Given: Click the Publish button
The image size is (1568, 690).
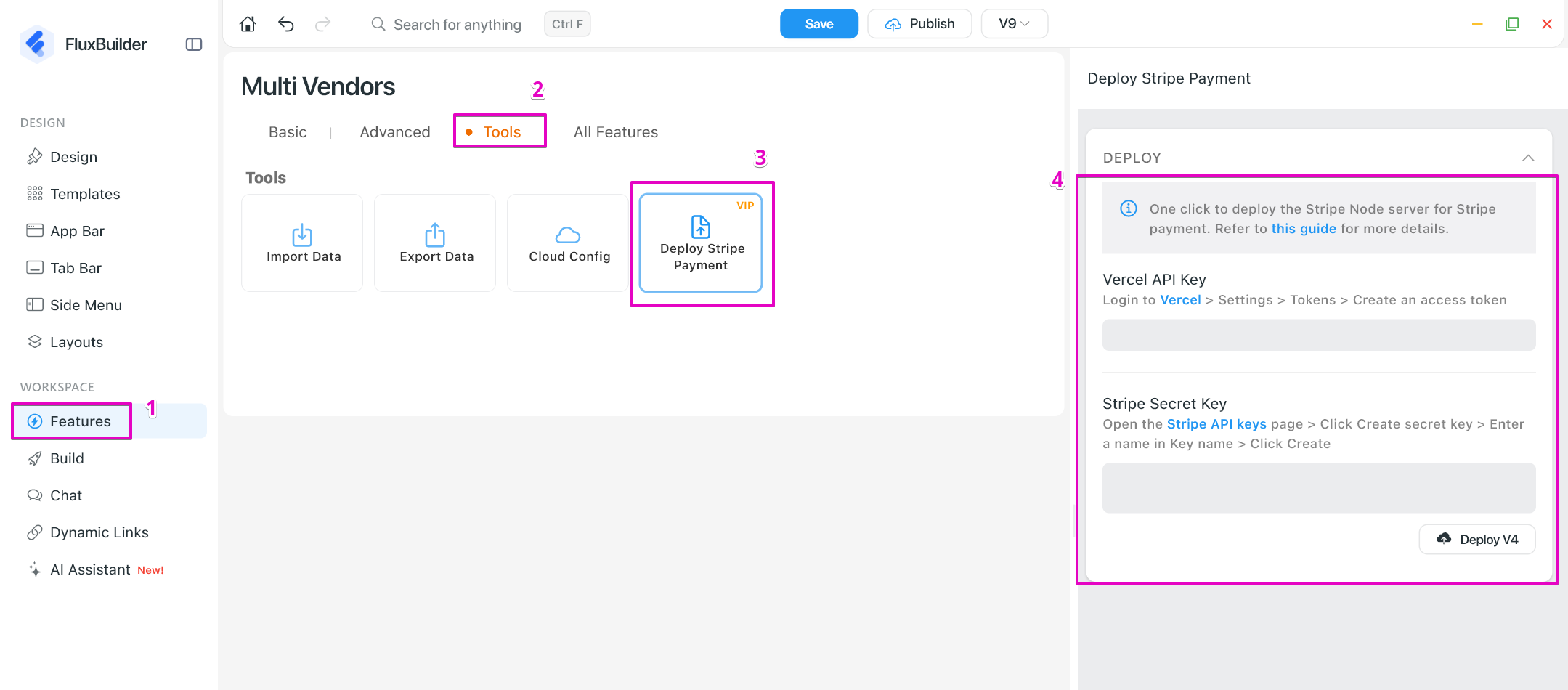Looking at the screenshot, I should click(x=919, y=24).
